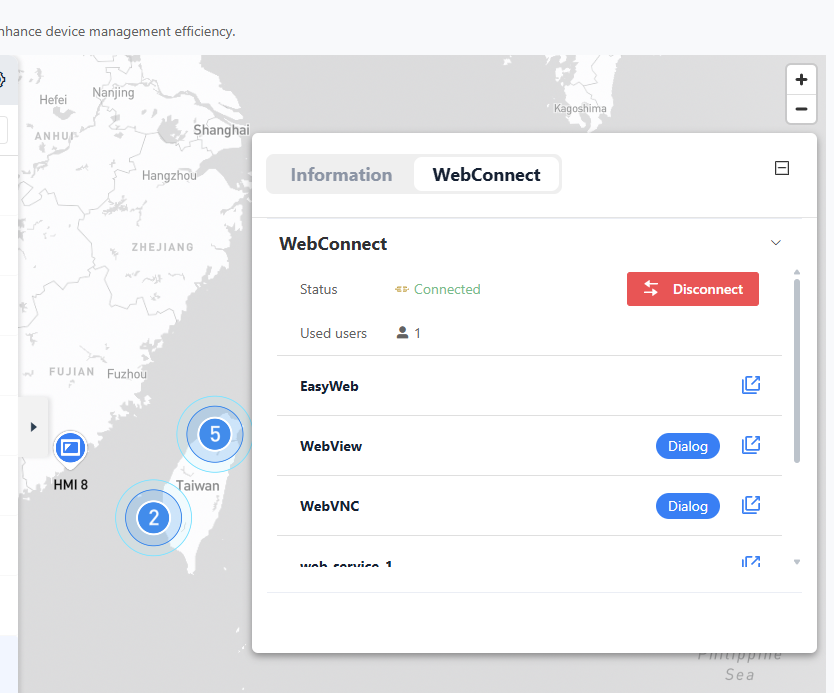Zoom in on the map
This screenshot has height=693, width=834.
(x=801, y=80)
